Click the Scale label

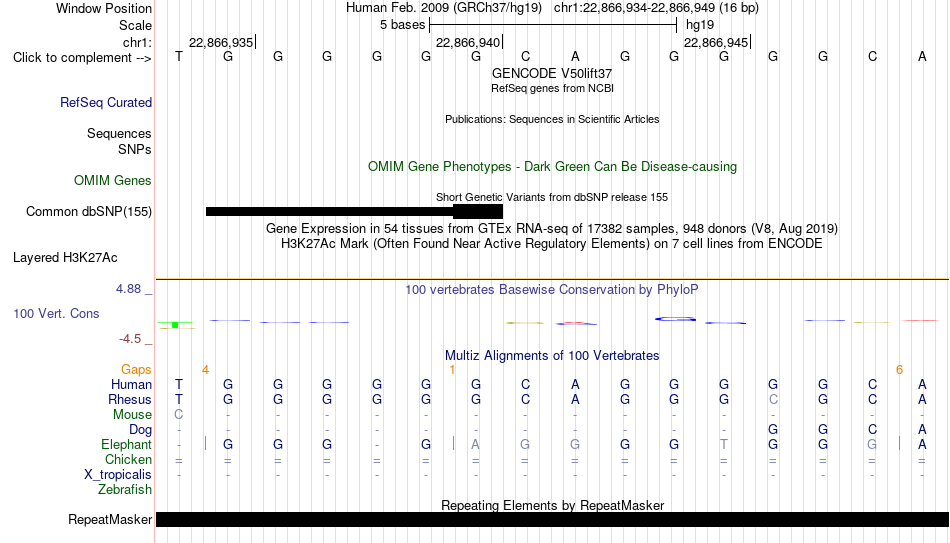pyautogui.click(x=135, y=25)
